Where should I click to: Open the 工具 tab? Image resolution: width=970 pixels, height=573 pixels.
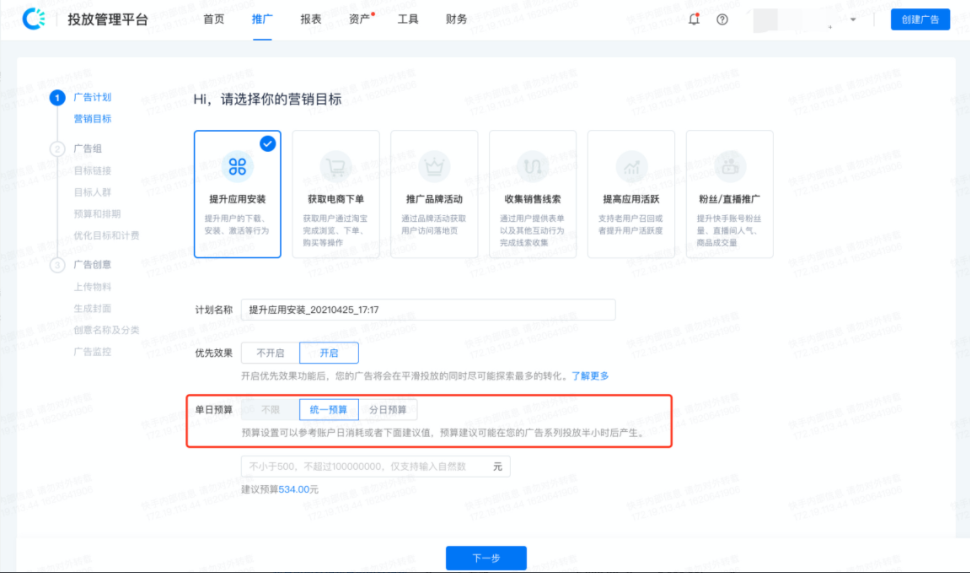(x=408, y=19)
